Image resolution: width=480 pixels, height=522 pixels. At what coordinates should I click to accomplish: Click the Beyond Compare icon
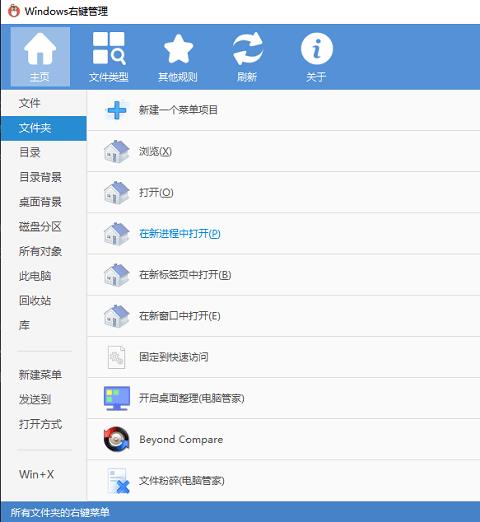[116, 439]
